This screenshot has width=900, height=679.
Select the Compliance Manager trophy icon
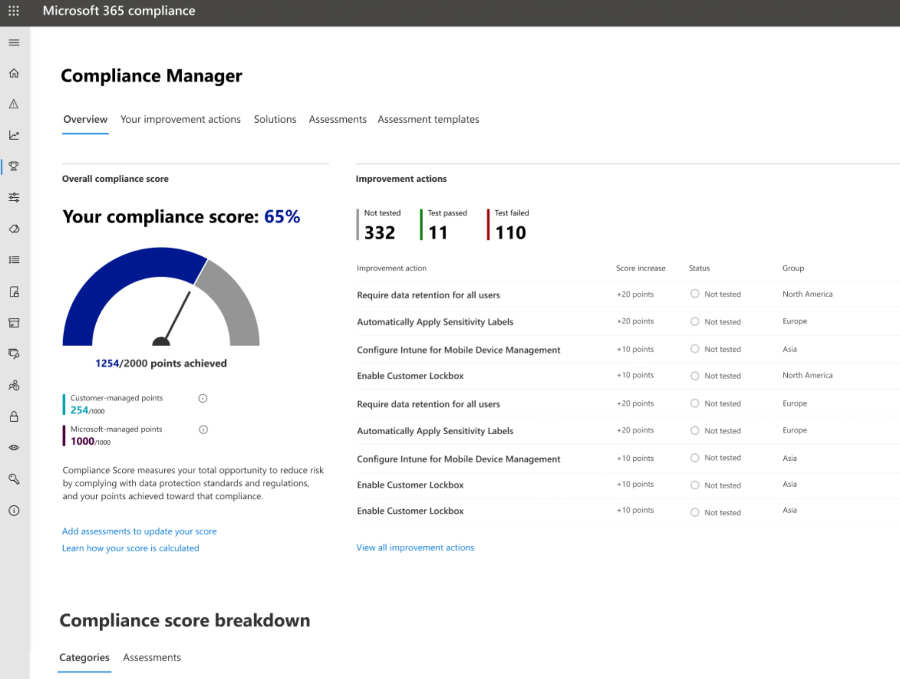(x=14, y=166)
